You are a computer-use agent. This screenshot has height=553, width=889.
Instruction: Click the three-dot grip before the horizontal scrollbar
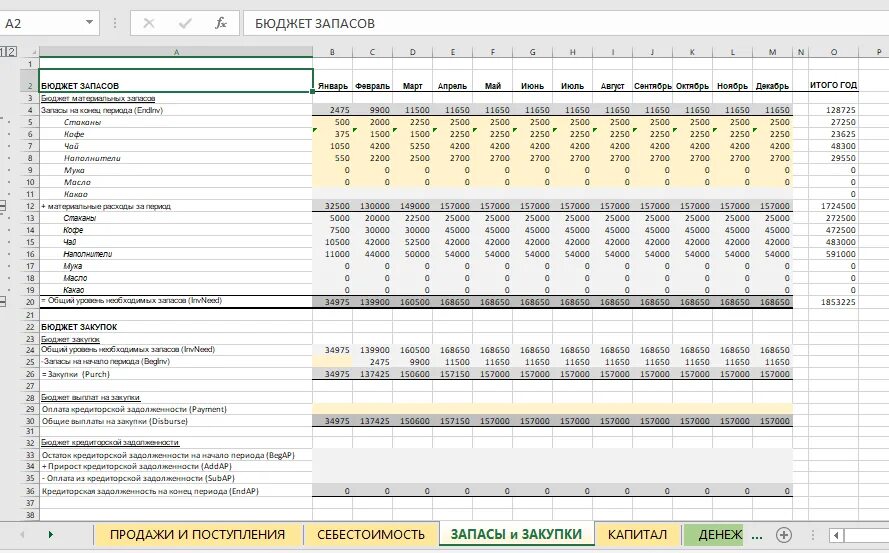812,535
